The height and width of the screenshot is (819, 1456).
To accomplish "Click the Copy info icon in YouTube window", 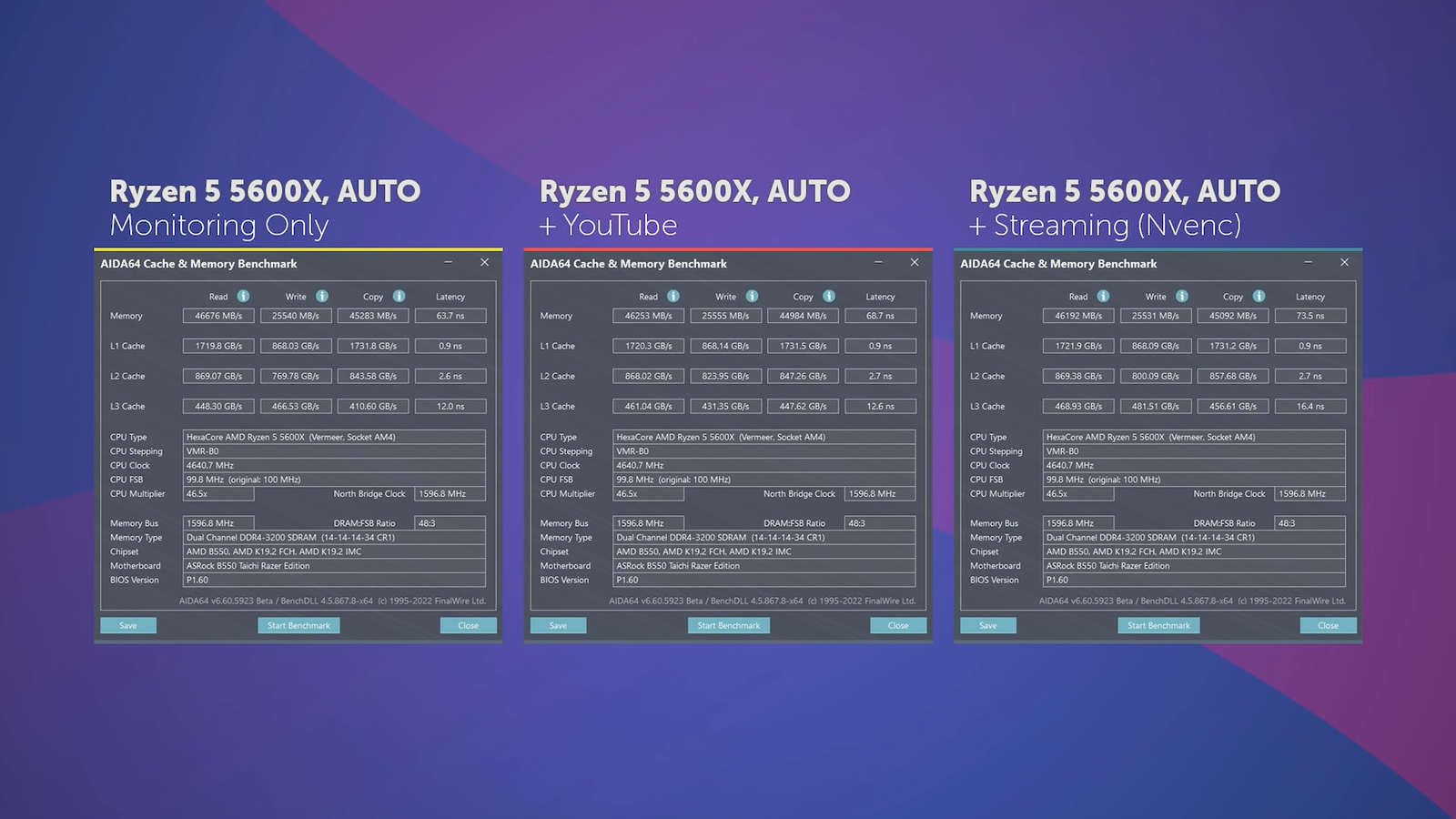I will [x=829, y=296].
